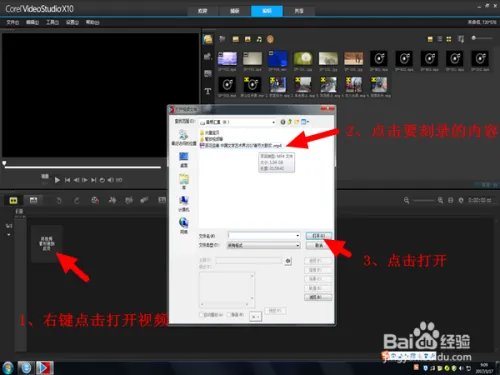Select the mp4 video file in the list
Image resolution: width=500 pixels, height=375 pixels.
[x=241, y=145]
